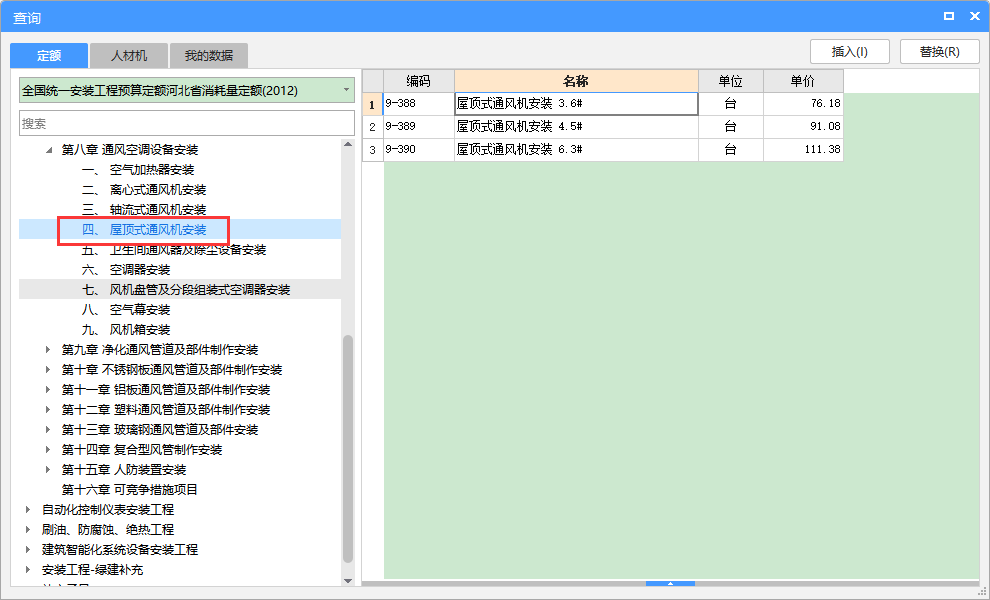This screenshot has width=990, height=600.
Task: Close the 查询 dialog
Action: [974, 16]
